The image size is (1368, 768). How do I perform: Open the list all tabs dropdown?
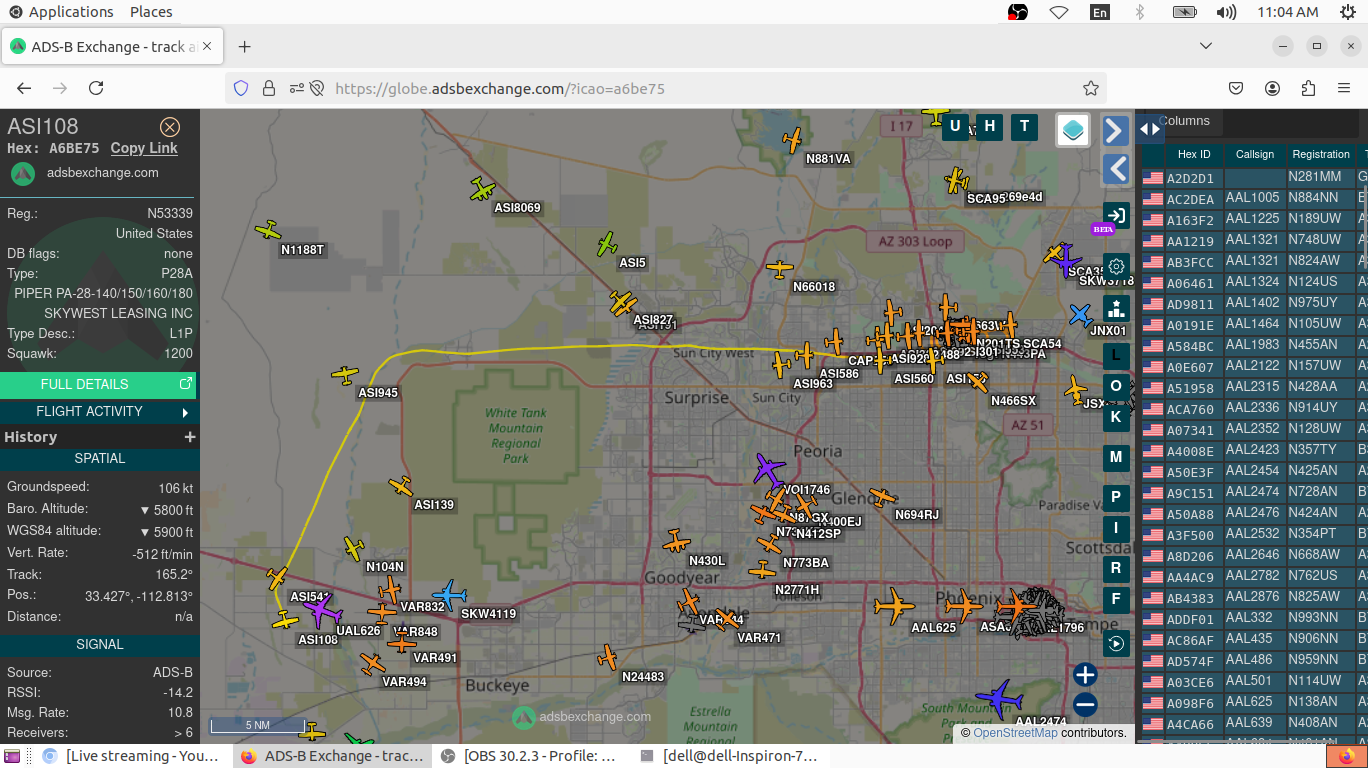tap(1206, 46)
